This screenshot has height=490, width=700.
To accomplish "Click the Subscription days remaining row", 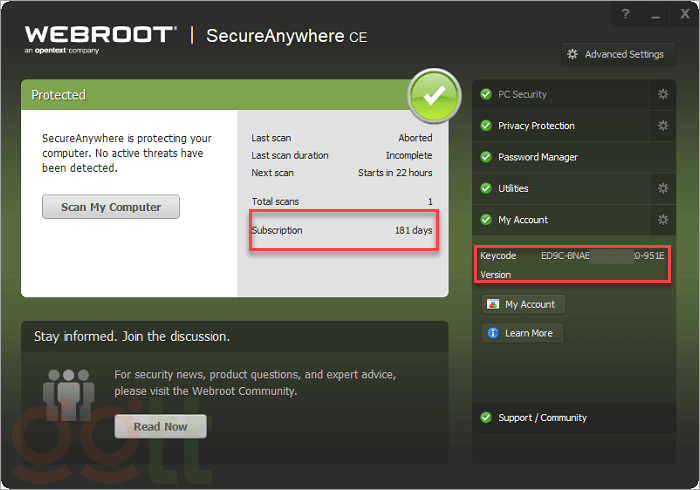I will pyautogui.click(x=343, y=231).
